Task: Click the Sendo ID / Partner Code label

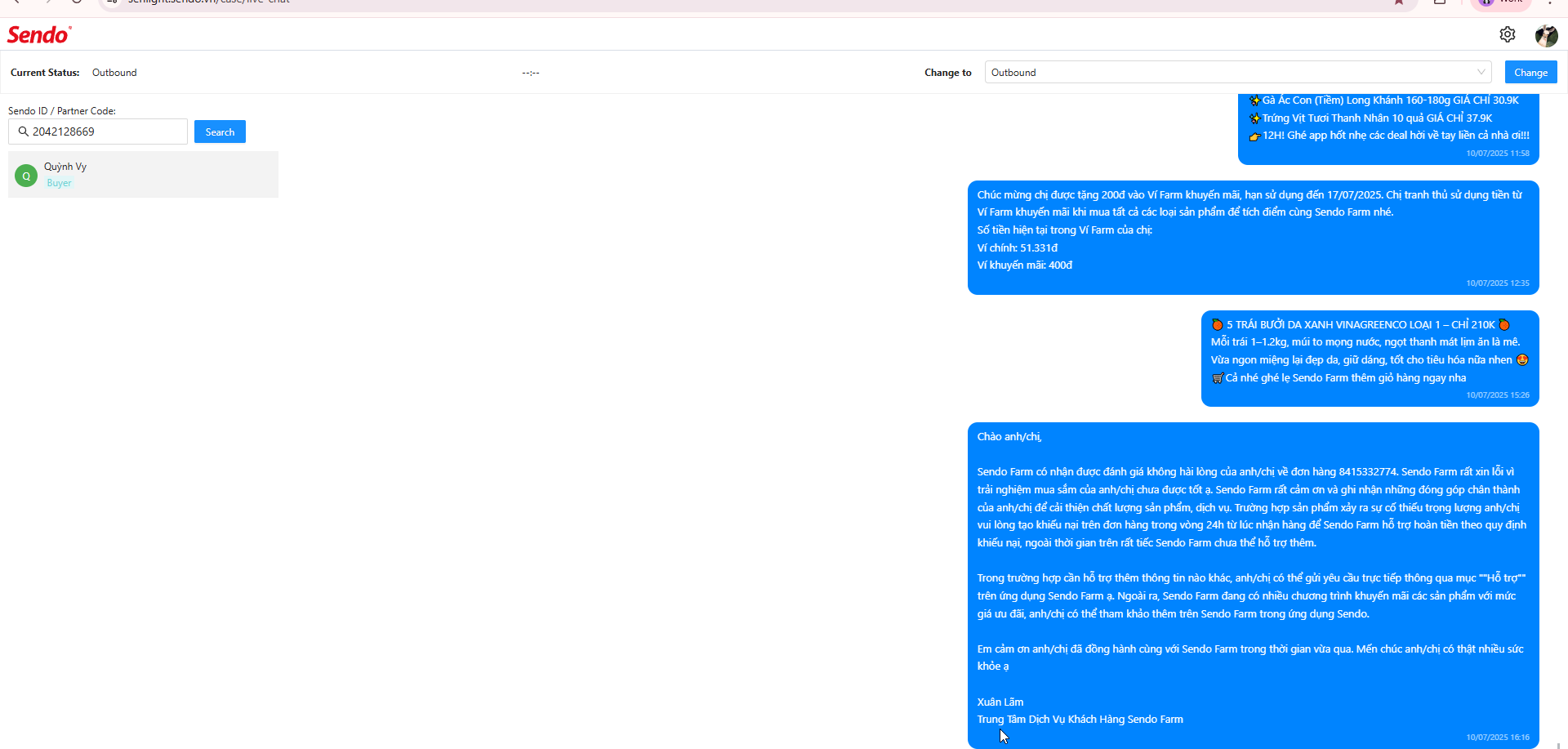Action: point(62,111)
